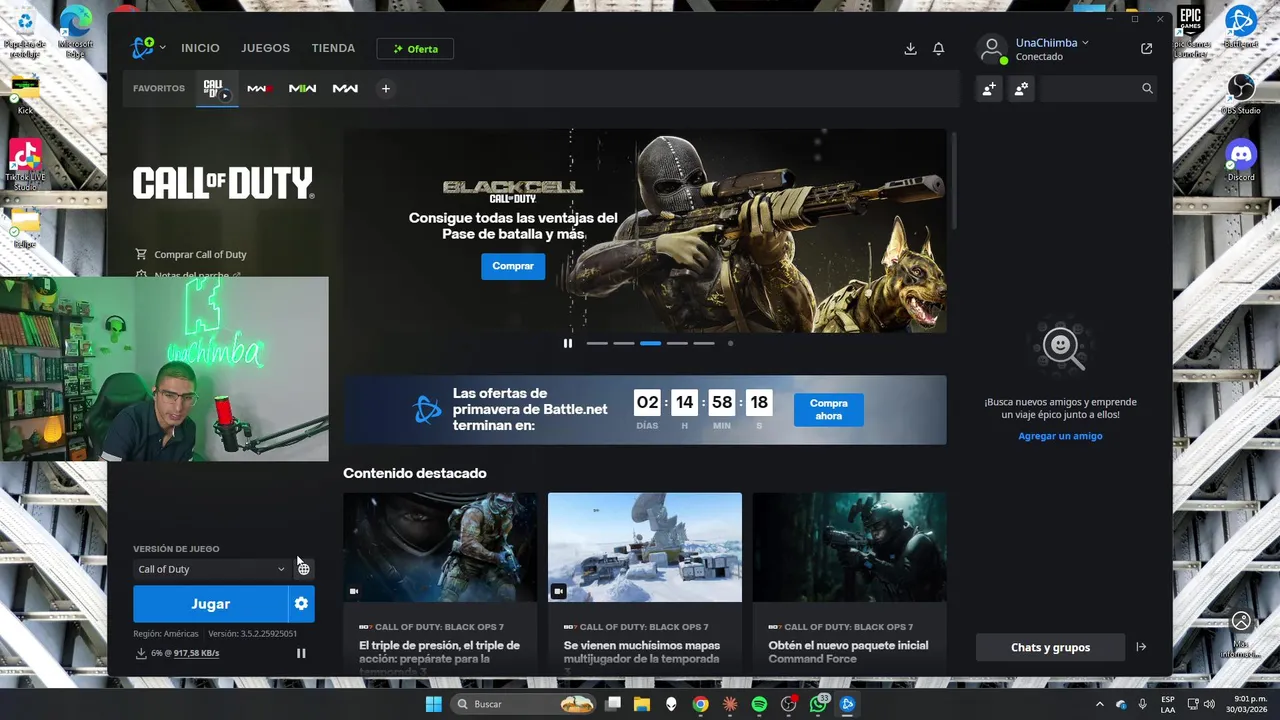1280x720 pixels.
Task: Click the add friend icon
Action: [989, 88]
